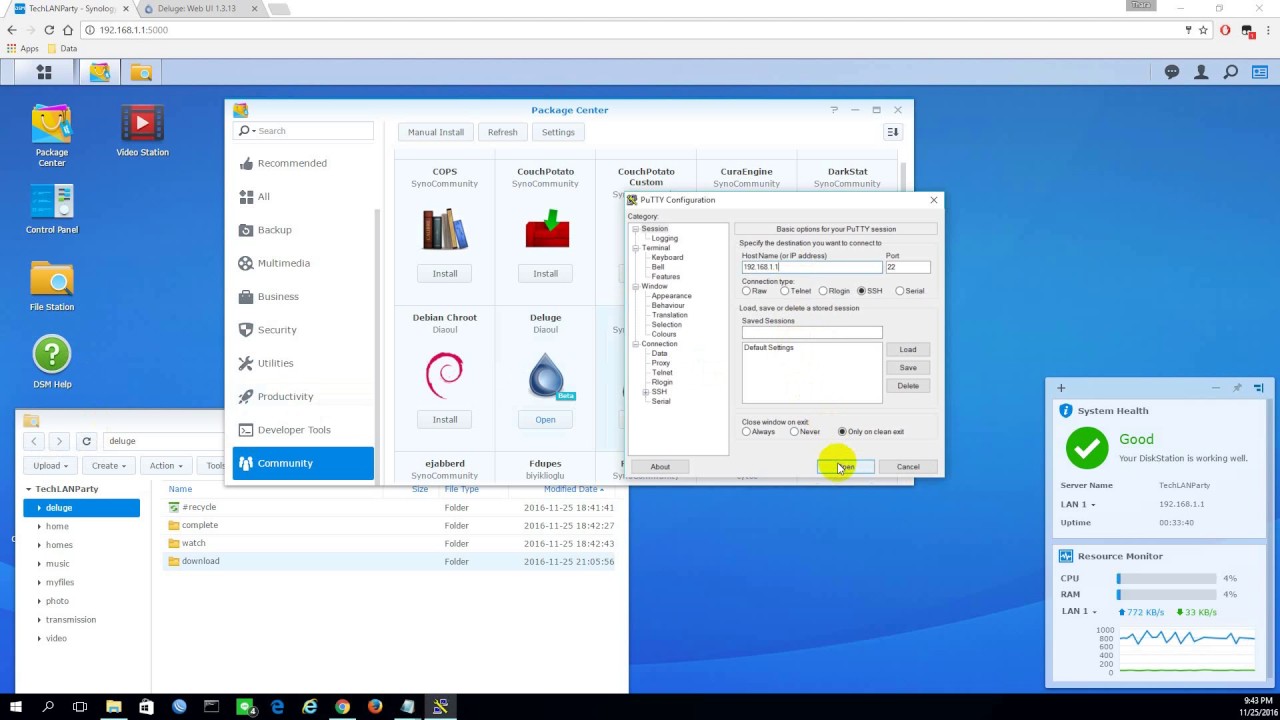This screenshot has width=1280, height=720.
Task: Select SSH connection type in PuTTY
Action: click(x=861, y=291)
